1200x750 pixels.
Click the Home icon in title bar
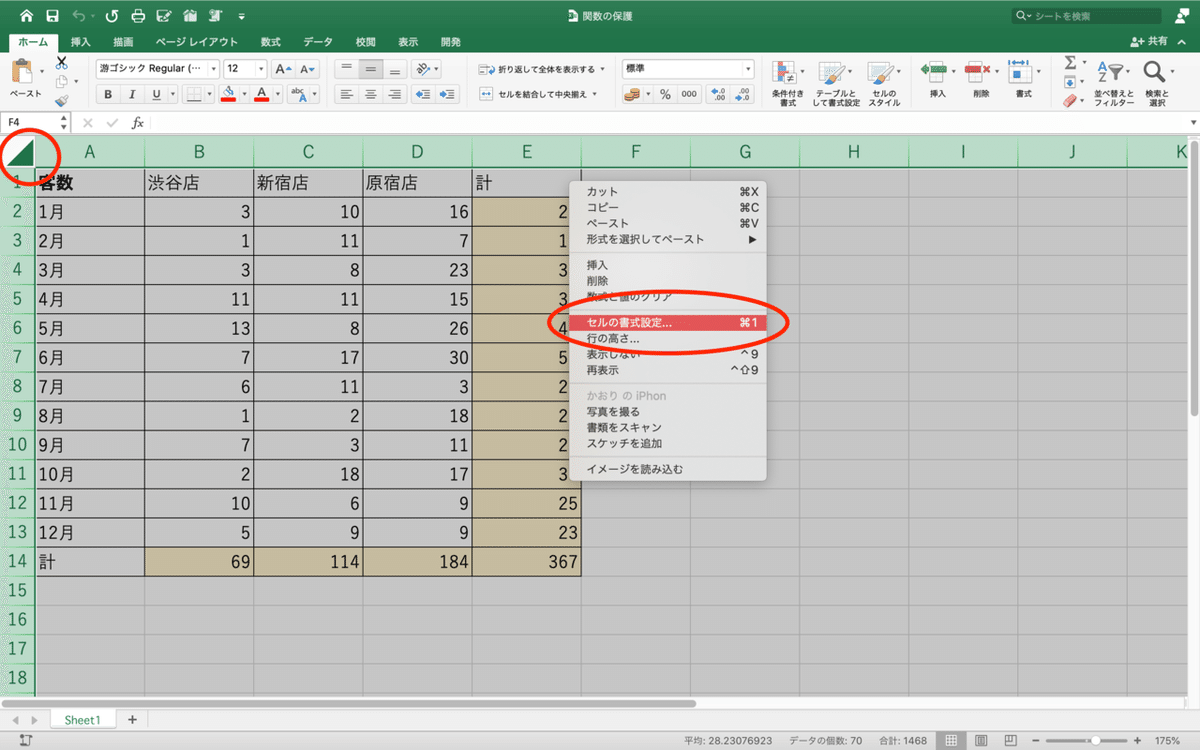[26, 16]
